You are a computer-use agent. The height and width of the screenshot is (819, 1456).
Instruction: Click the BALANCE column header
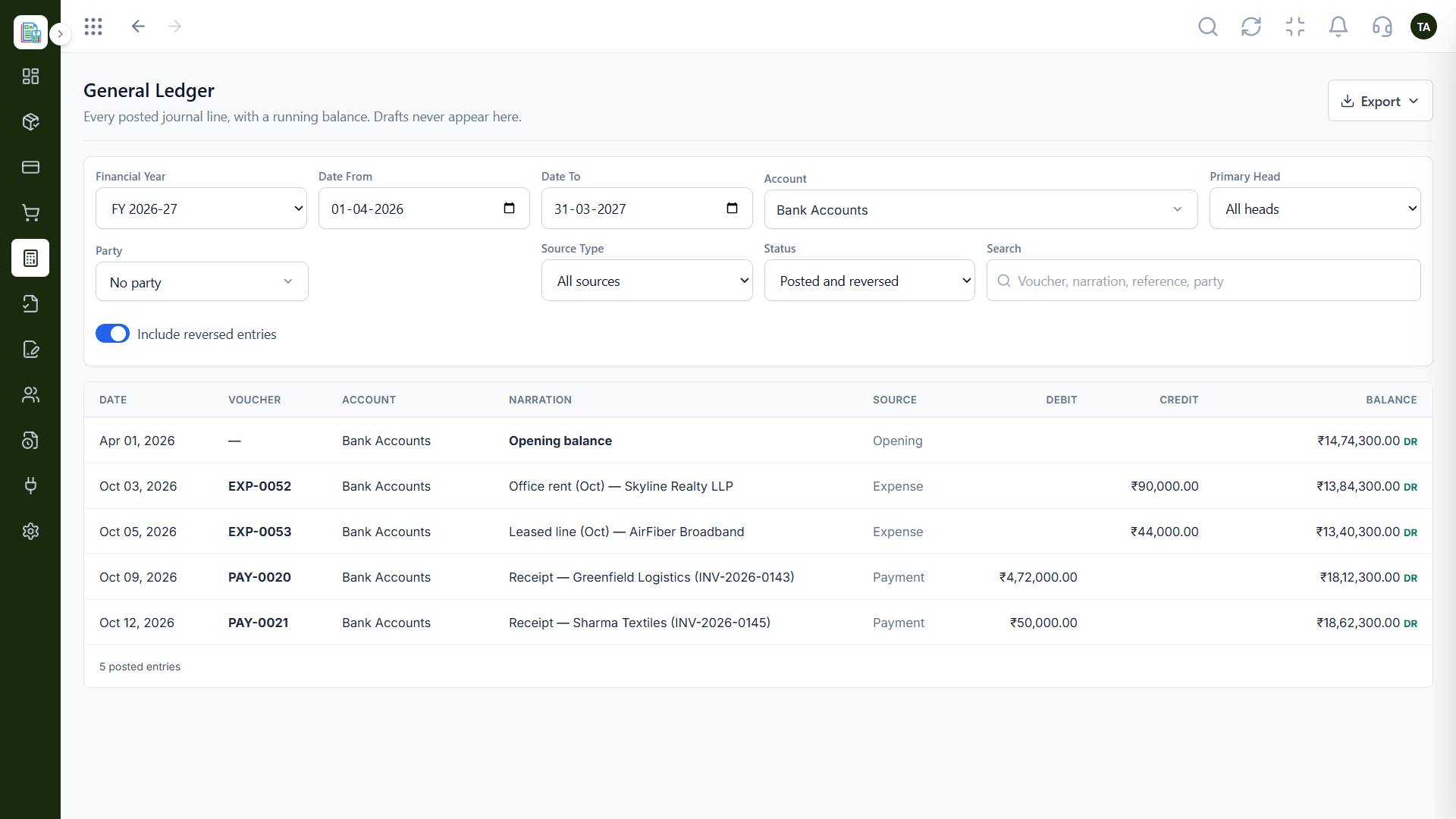[x=1392, y=400]
